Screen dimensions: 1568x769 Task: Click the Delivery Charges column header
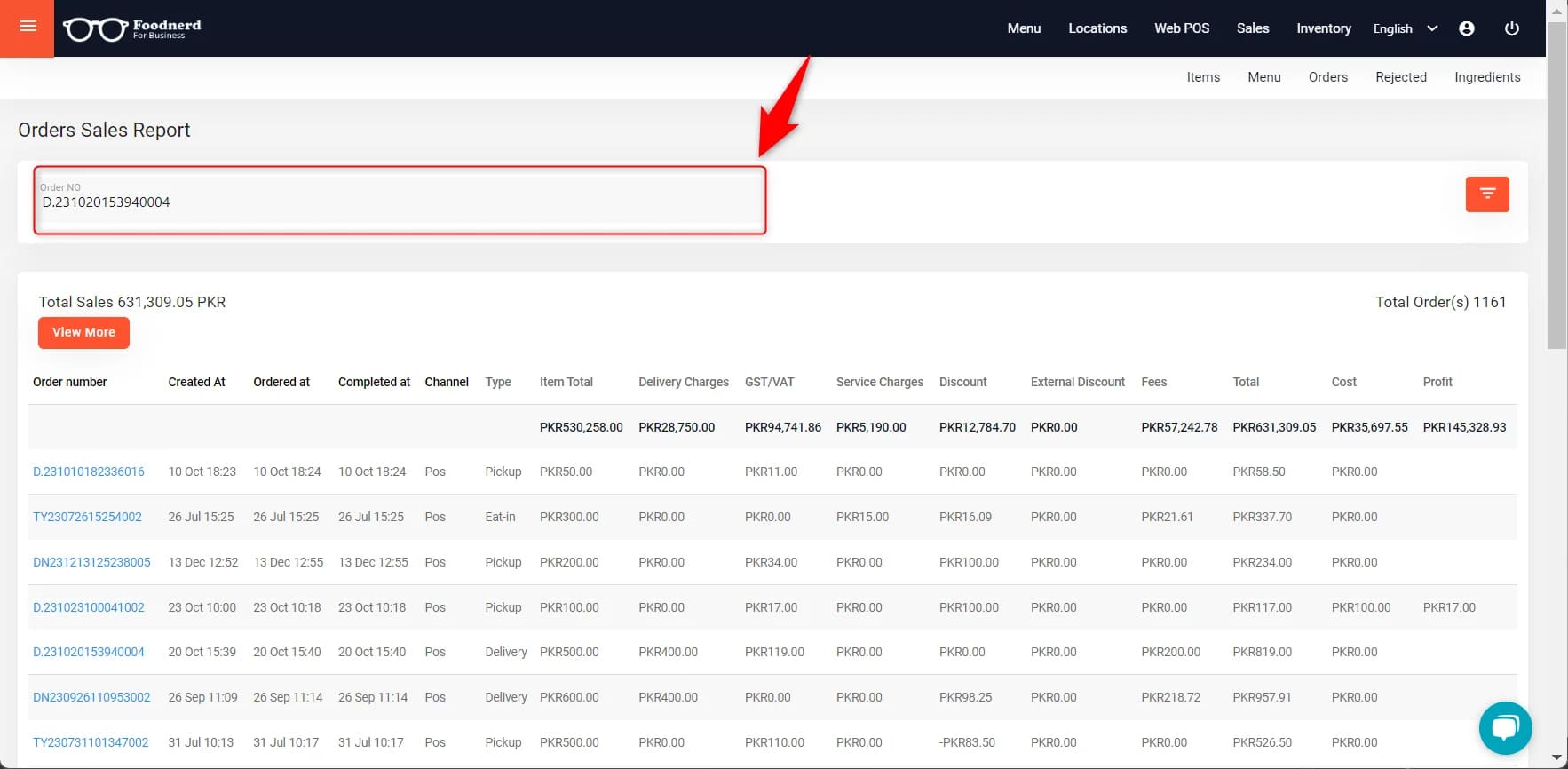[x=684, y=382]
